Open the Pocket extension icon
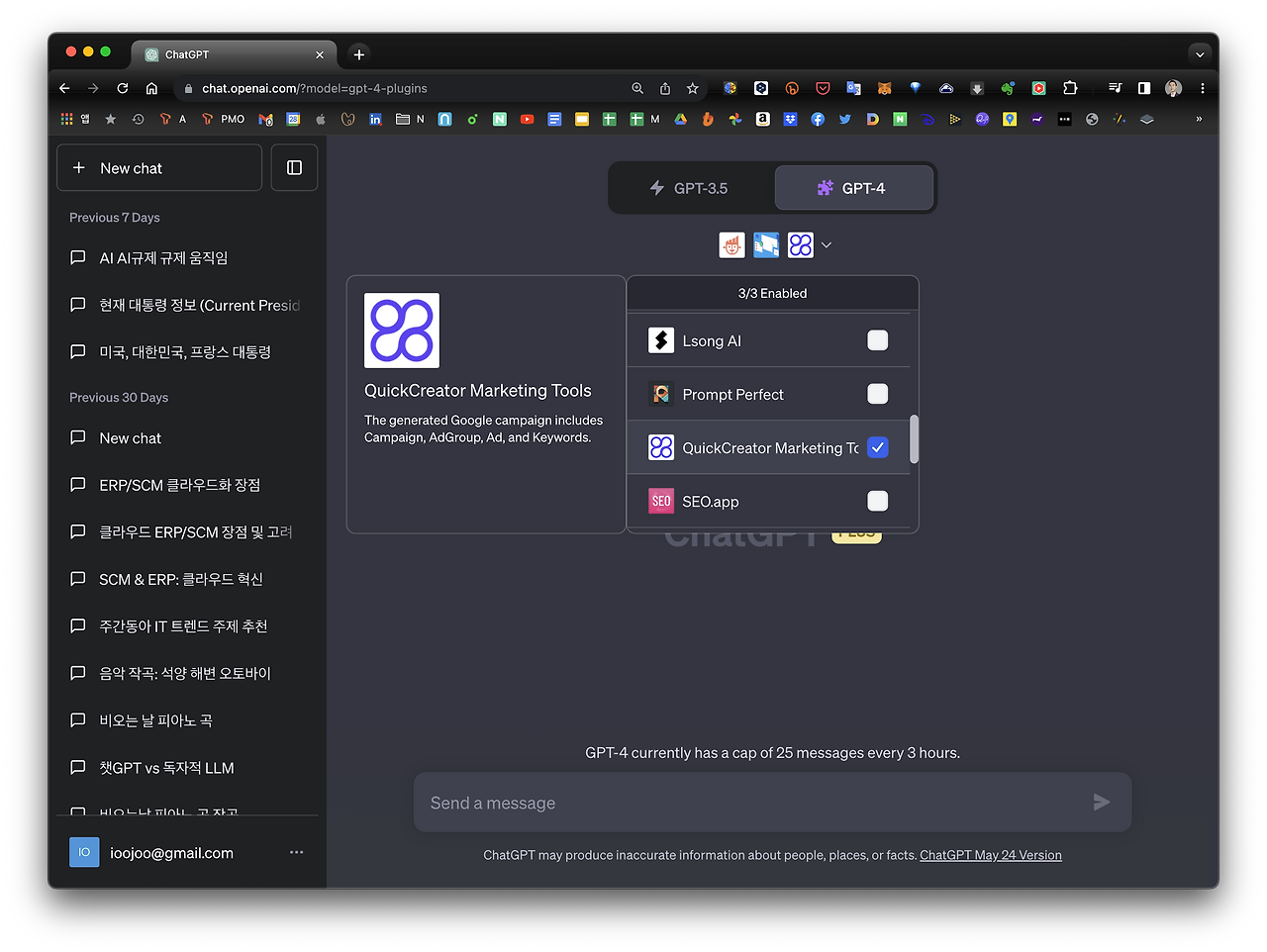The width and height of the screenshot is (1267, 952). (823, 88)
